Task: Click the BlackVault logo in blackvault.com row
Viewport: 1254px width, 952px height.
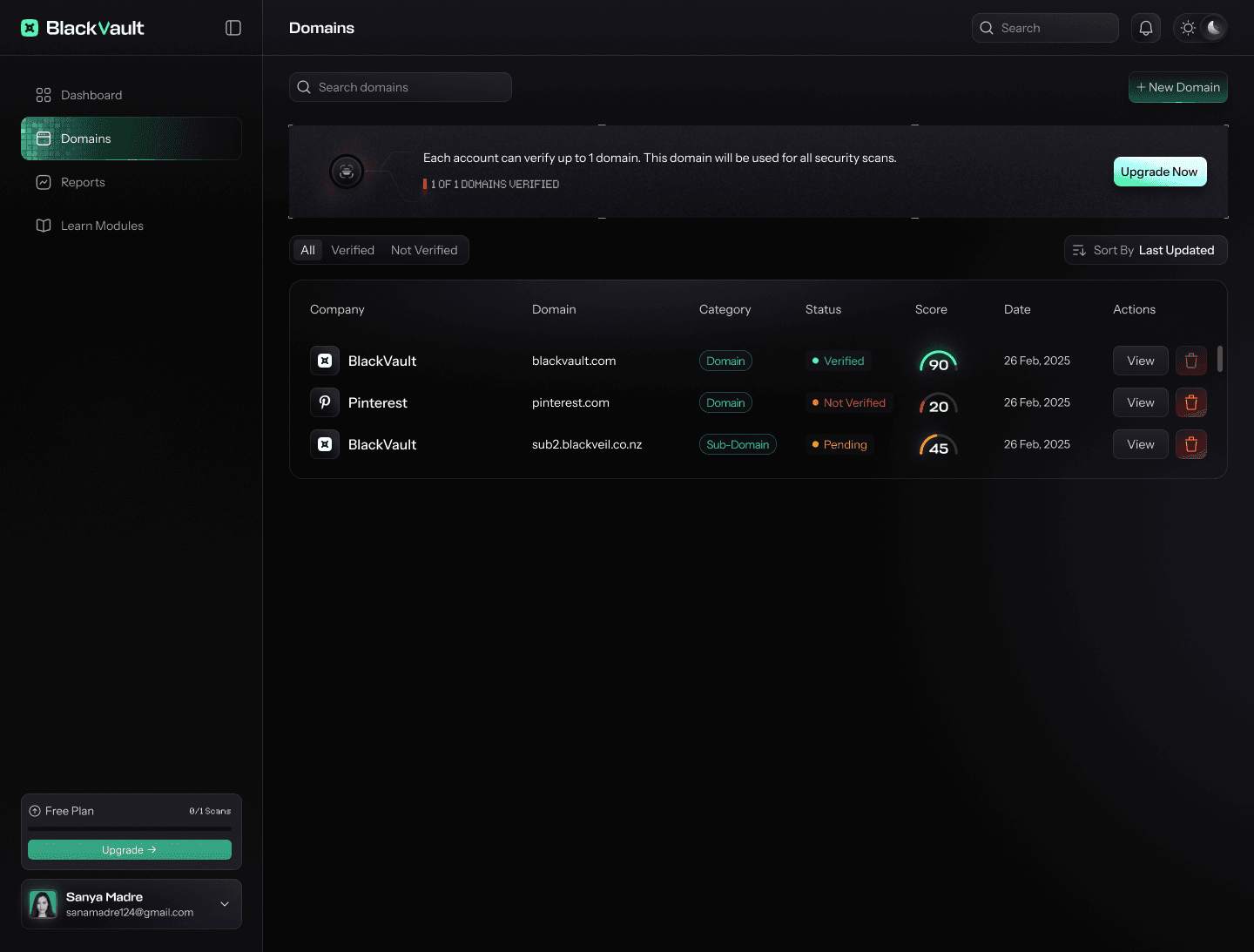Action: 325,361
